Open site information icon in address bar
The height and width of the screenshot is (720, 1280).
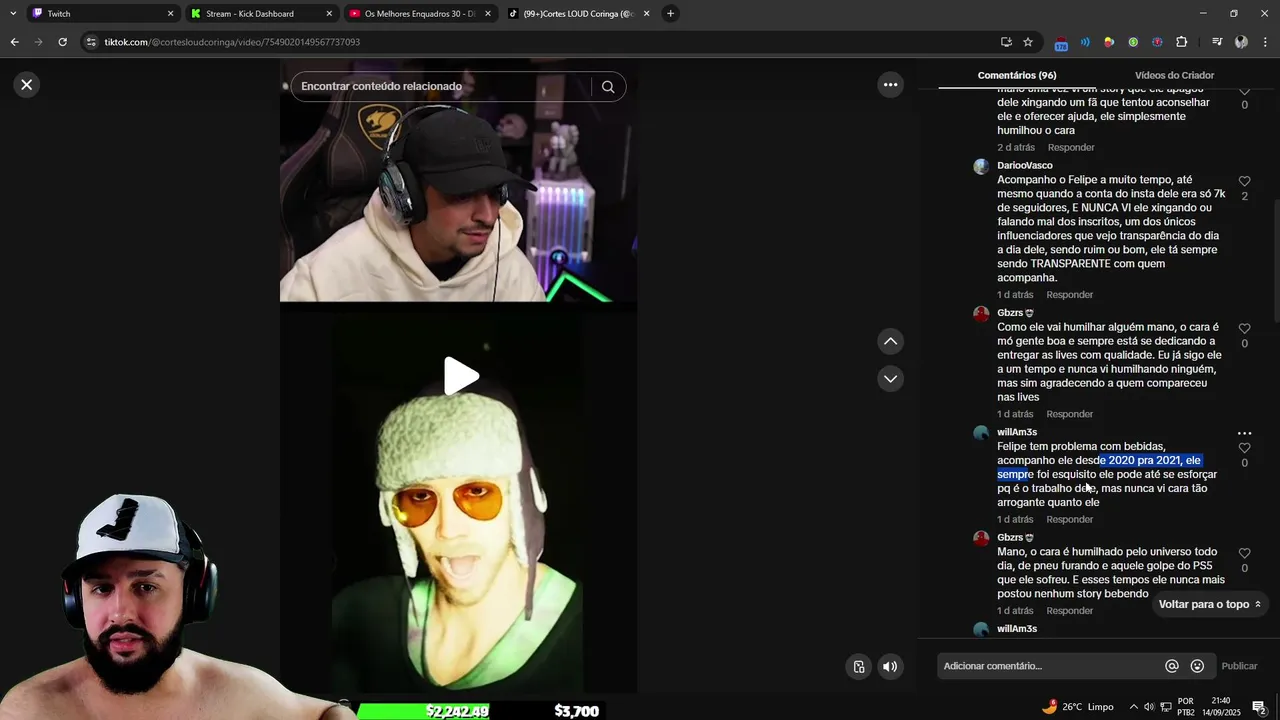pyautogui.click(x=92, y=42)
